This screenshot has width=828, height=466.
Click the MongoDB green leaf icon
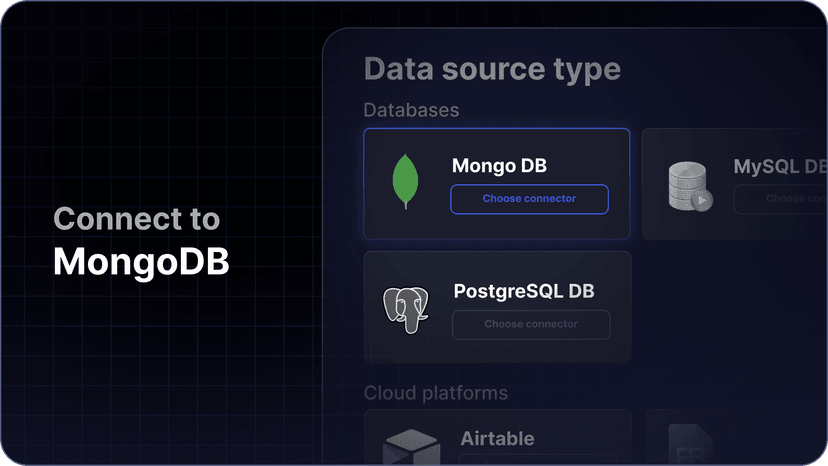(x=405, y=182)
